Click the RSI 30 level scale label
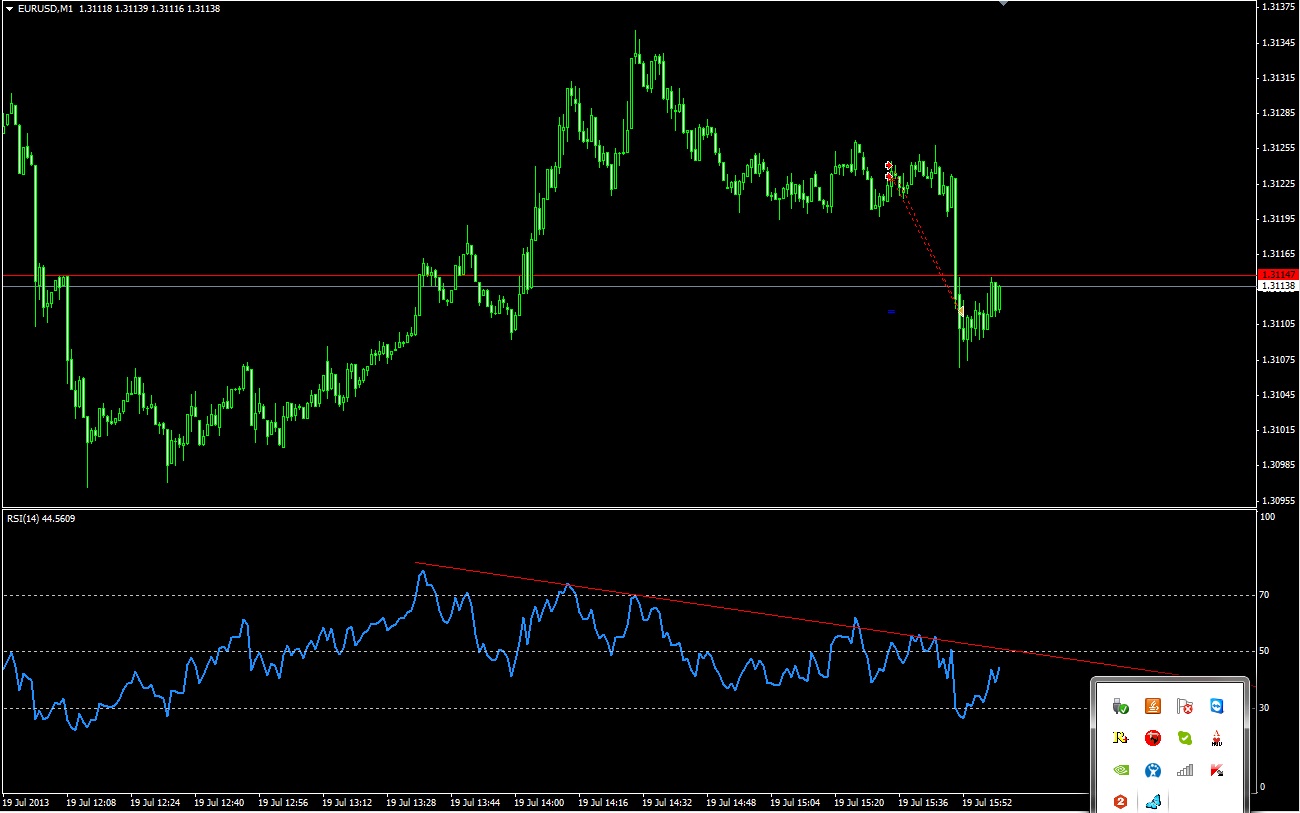The image size is (1300, 813). tap(1266, 708)
